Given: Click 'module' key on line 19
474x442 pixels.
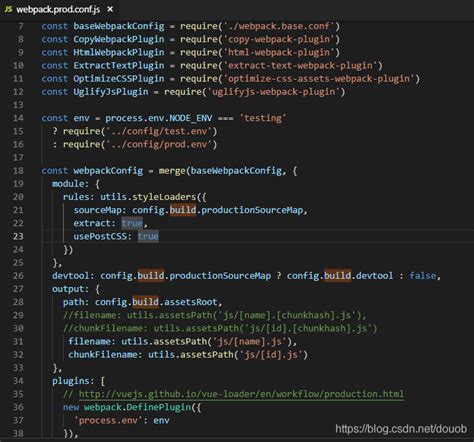Looking at the screenshot, I should pos(68,184).
